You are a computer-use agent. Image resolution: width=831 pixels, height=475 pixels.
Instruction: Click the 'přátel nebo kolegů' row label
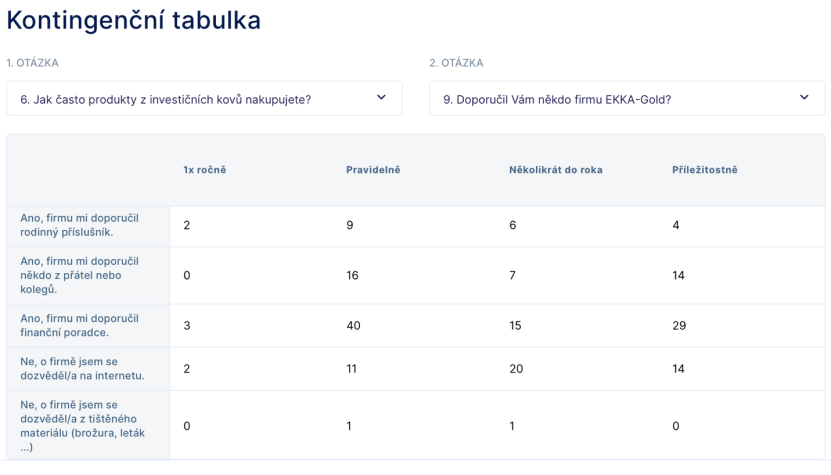(79, 275)
